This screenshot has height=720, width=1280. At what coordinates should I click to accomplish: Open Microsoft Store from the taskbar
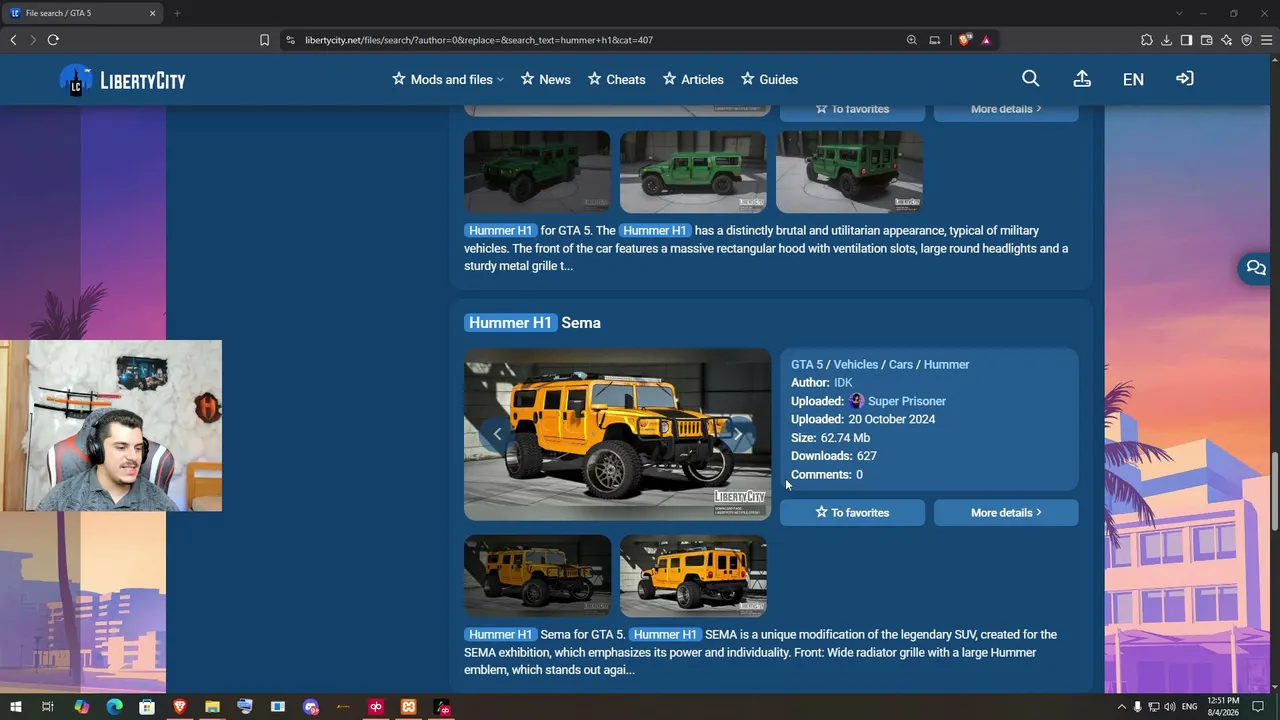tap(147, 707)
